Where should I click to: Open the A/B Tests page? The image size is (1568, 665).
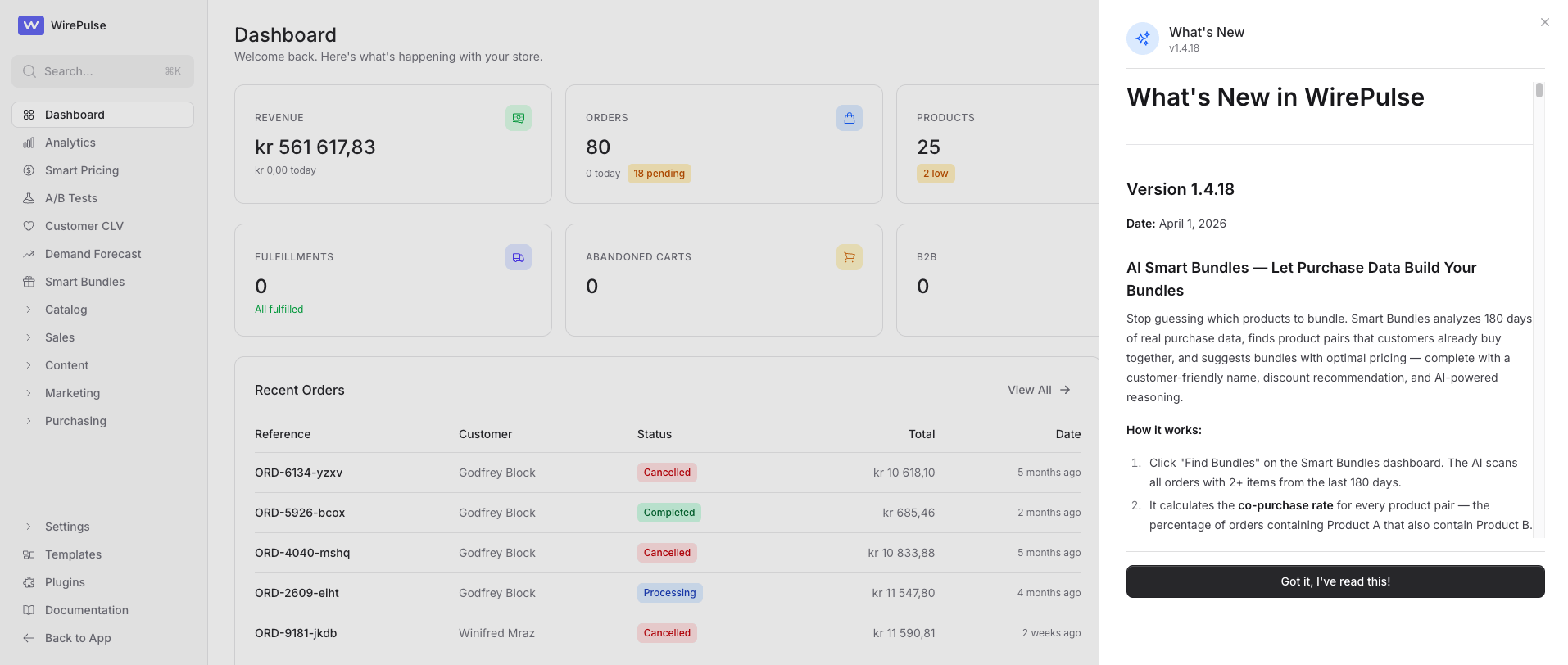click(x=102, y=198)
